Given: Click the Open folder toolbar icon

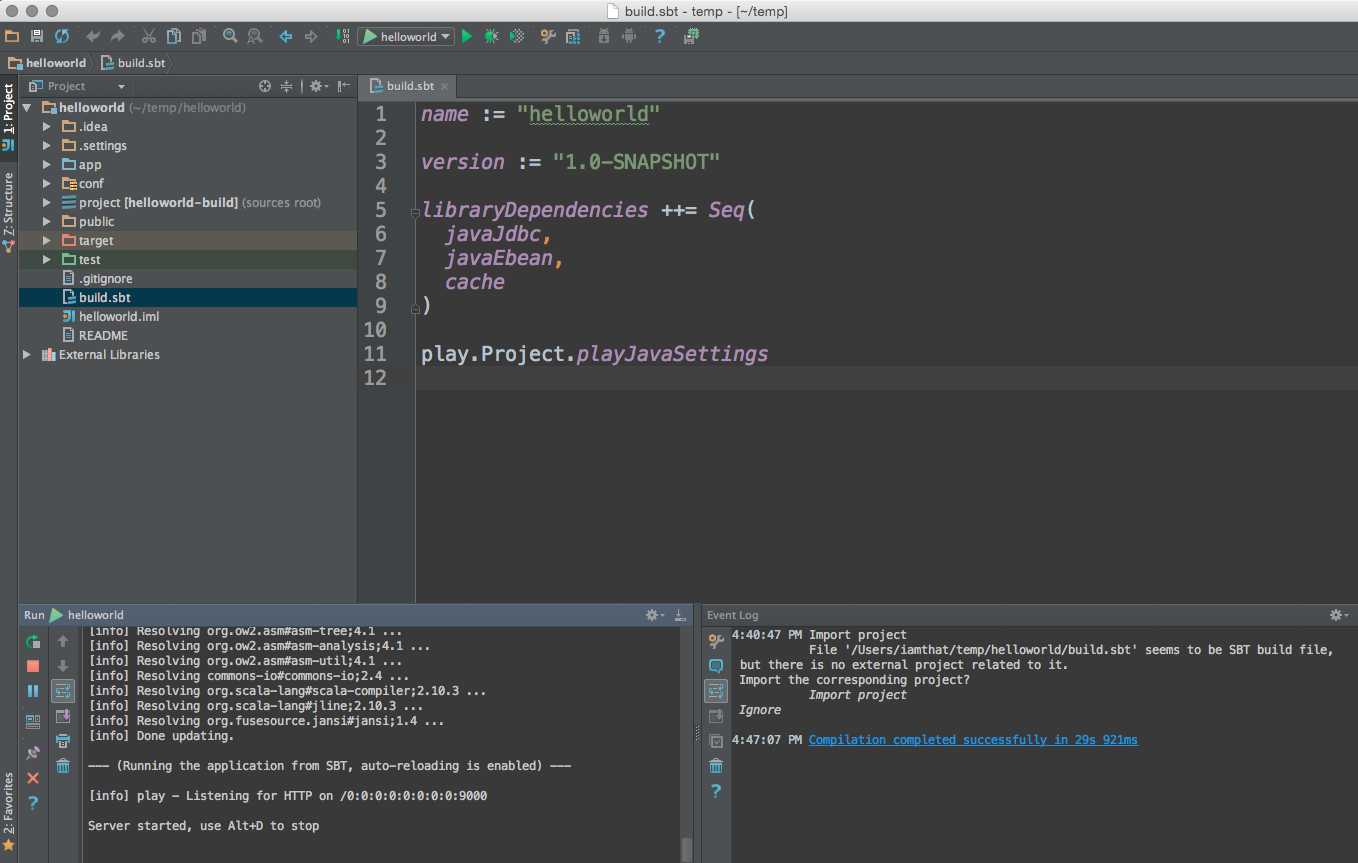Looking at the screenshot, I should coord(12,36).
